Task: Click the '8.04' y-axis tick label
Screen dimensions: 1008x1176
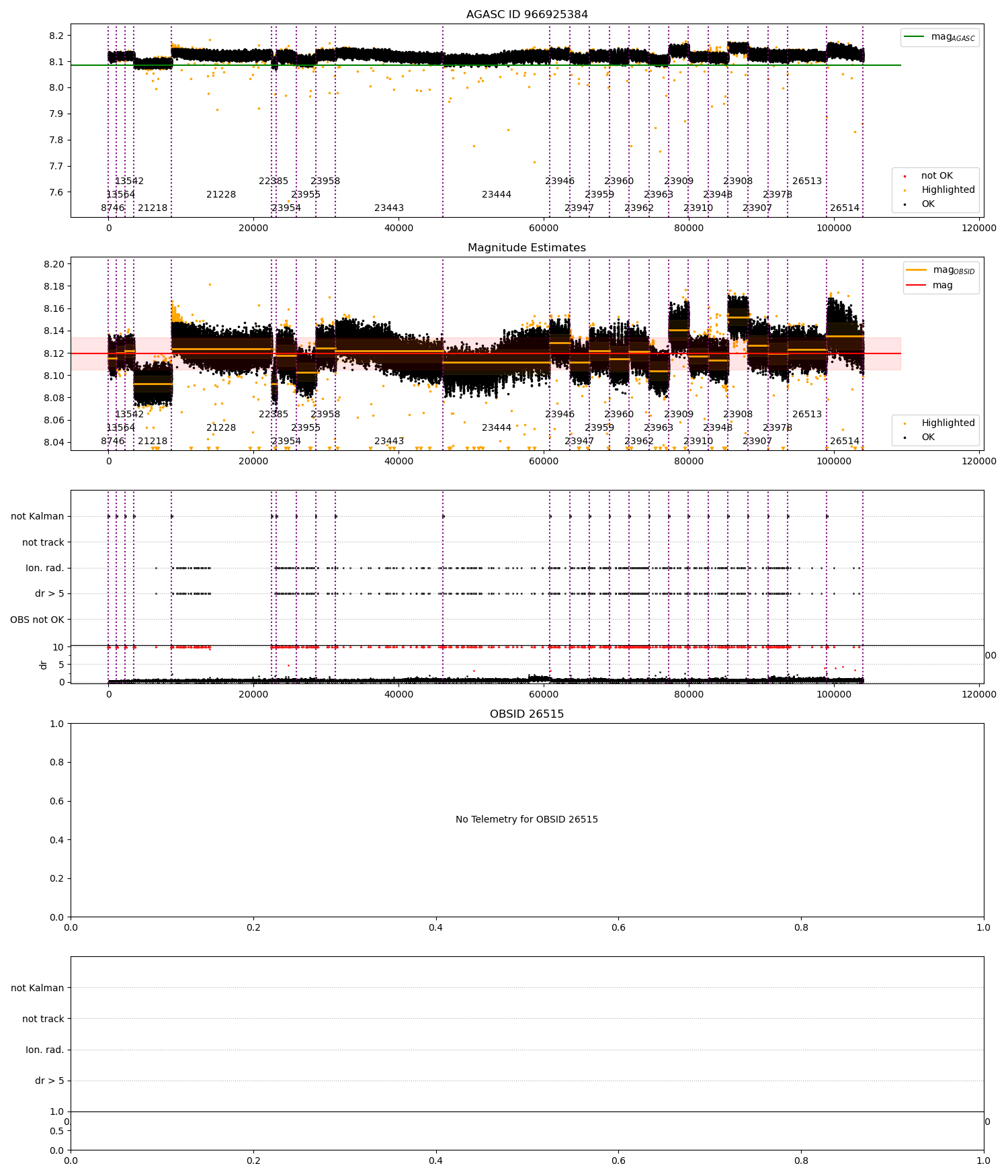Action: tap(55, 442)
